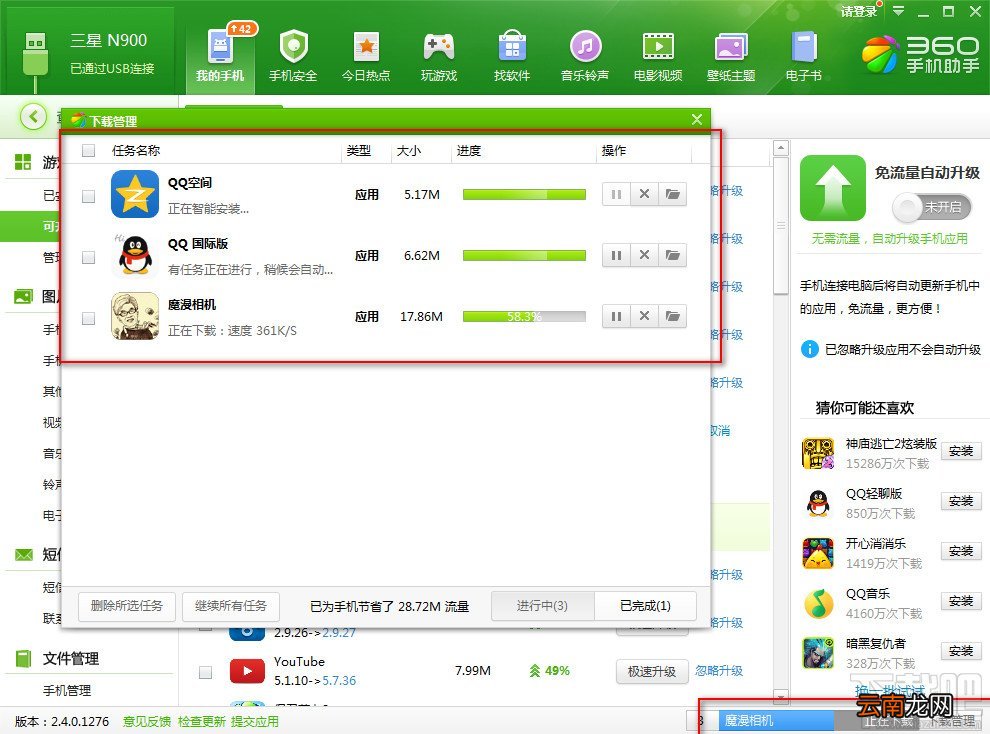Install QQ轻聊版
Image resolution: width=990 pixels, height=734 pixels.
click(961, 501)
